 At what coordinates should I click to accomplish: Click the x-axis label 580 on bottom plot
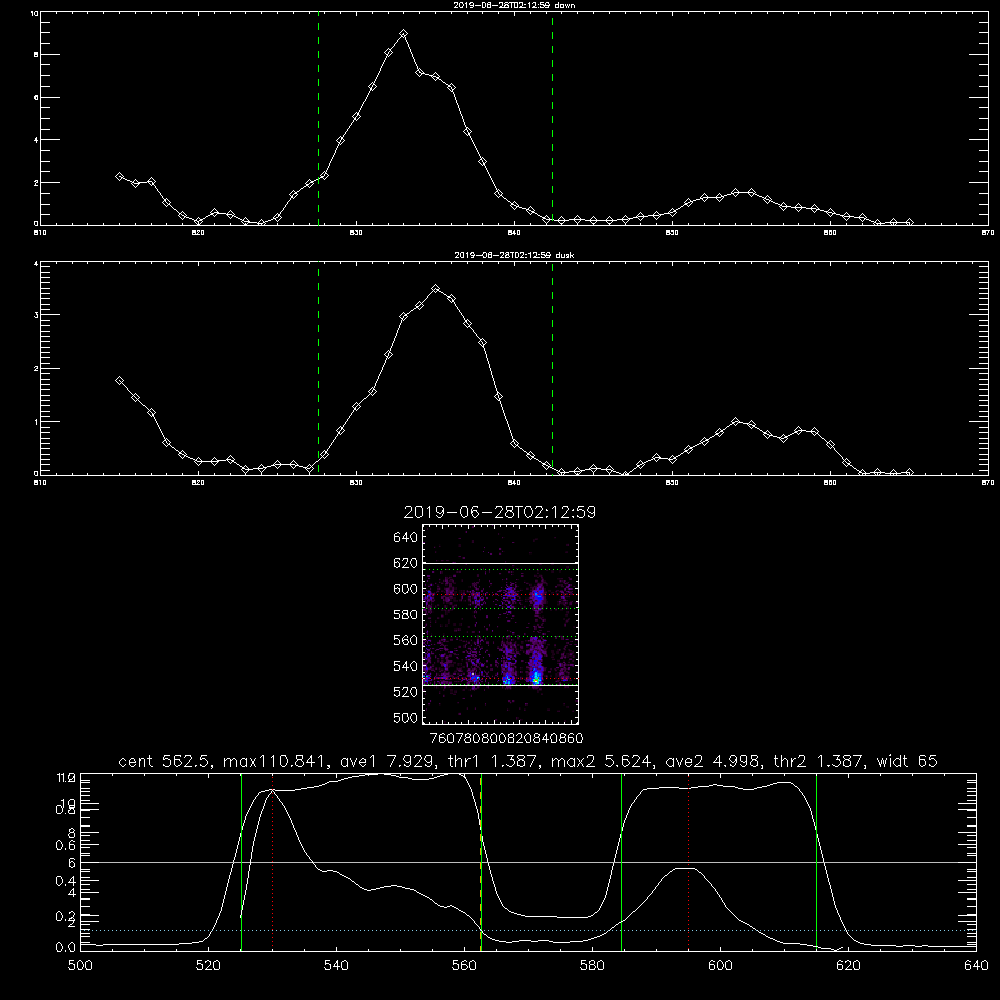click(x=592, y=966)
